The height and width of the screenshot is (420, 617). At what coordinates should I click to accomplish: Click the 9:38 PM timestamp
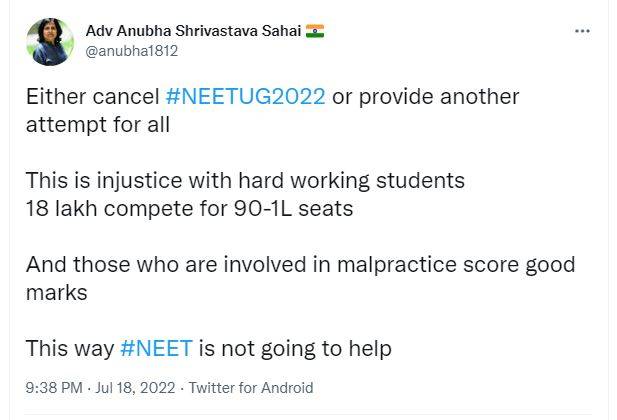(55, 388)
